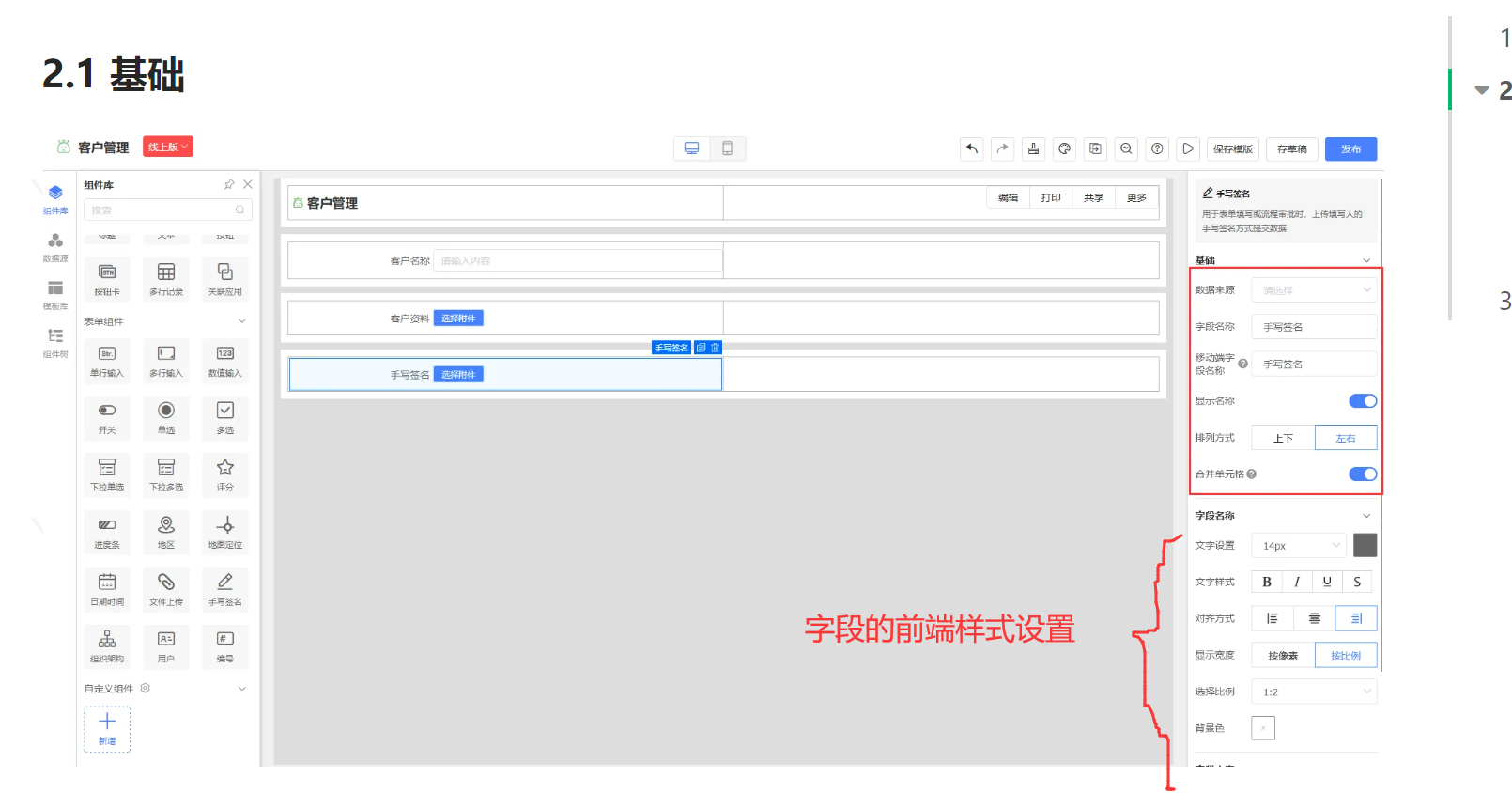Select the 编号 numbering component

click(225, 647)
